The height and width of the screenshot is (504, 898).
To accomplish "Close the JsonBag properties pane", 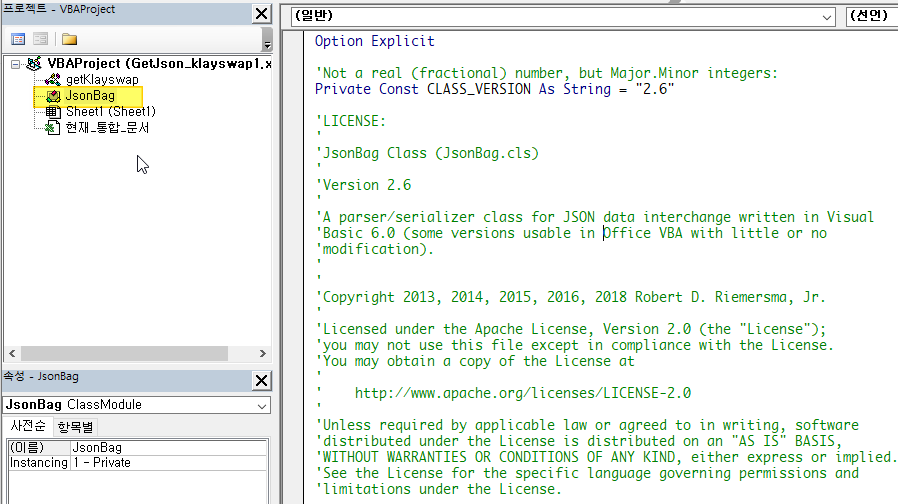I will [262, 380].
